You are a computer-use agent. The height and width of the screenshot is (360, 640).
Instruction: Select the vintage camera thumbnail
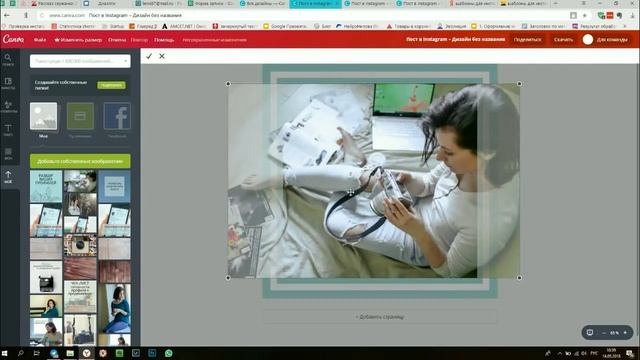pos(80,245)
